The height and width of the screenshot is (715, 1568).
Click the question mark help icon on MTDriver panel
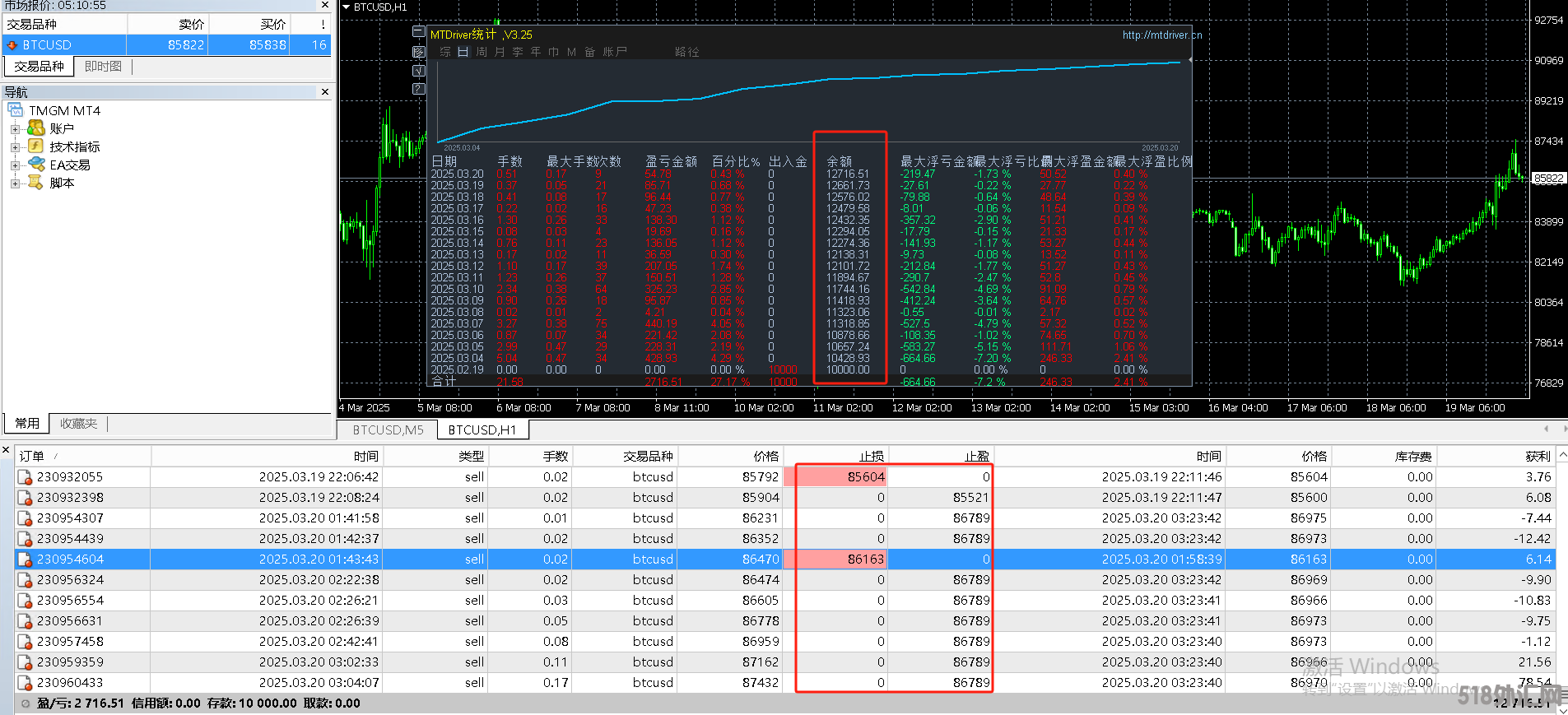pos(419,89)
